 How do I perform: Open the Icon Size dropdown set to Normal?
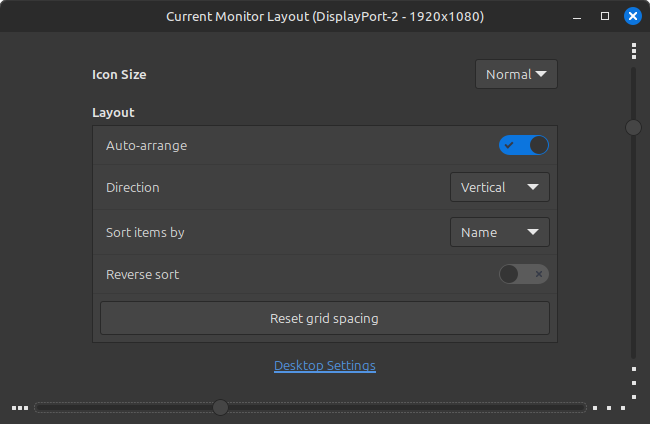516,74
